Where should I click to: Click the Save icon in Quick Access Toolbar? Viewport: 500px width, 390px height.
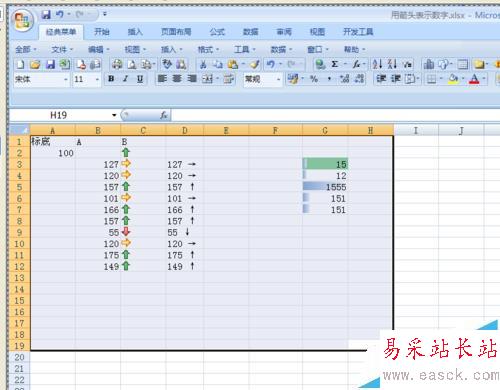46,14
